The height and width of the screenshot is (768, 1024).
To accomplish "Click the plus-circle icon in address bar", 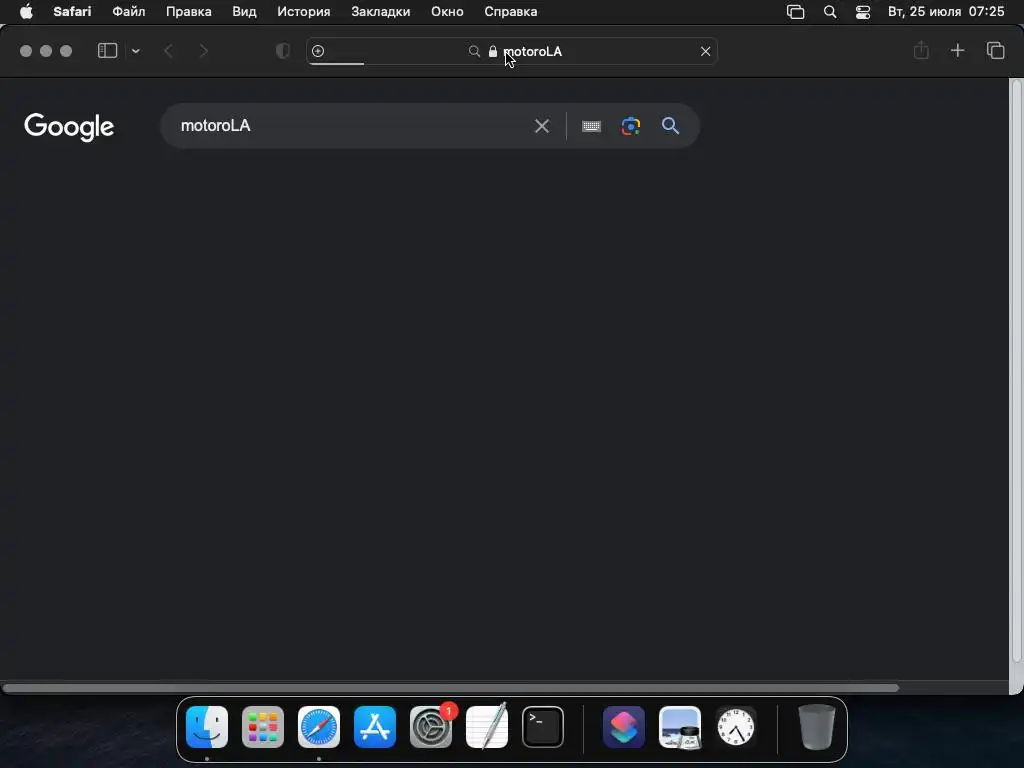I will 318,51.
